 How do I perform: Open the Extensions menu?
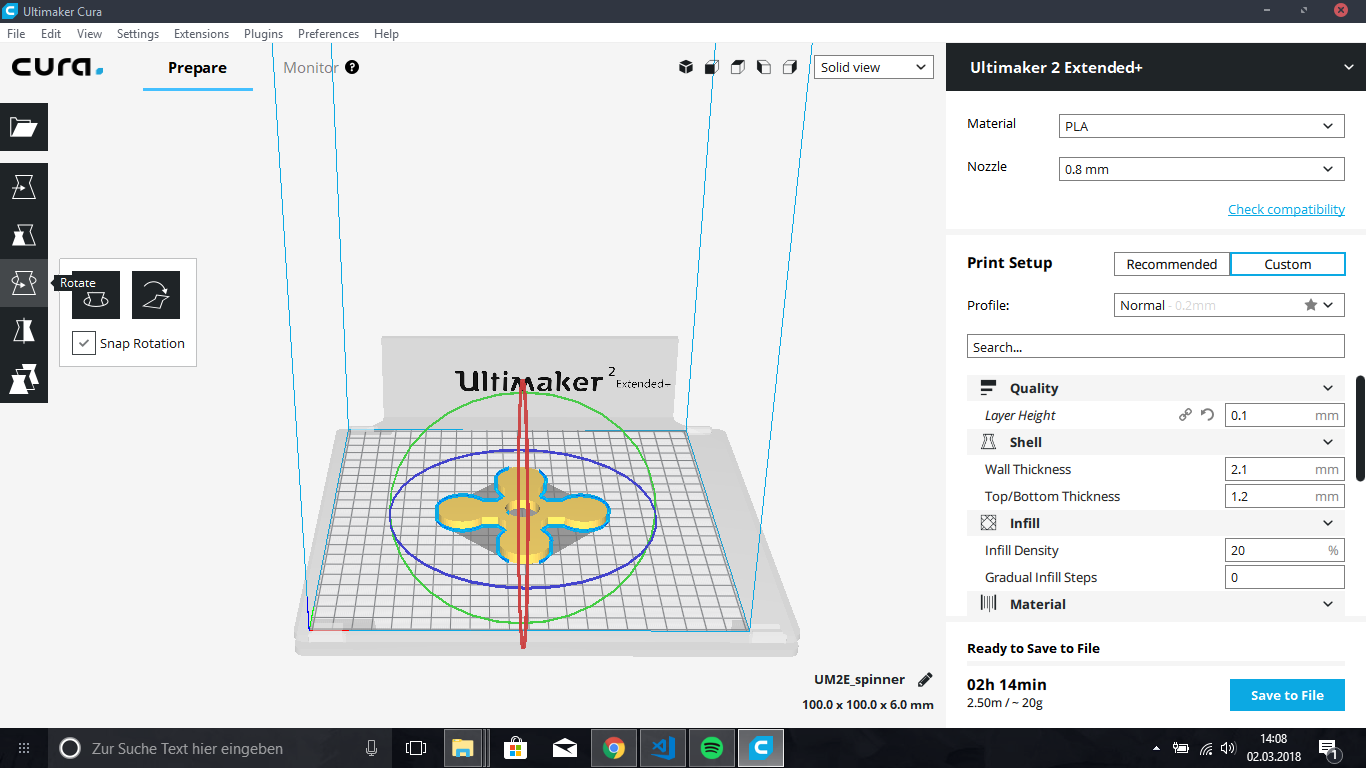[201, 33]
